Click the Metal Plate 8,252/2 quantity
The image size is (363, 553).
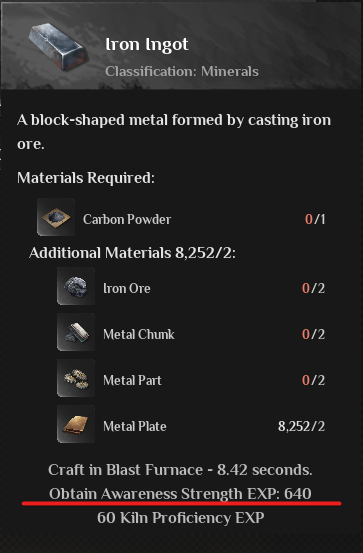click(x=302, y=426)
